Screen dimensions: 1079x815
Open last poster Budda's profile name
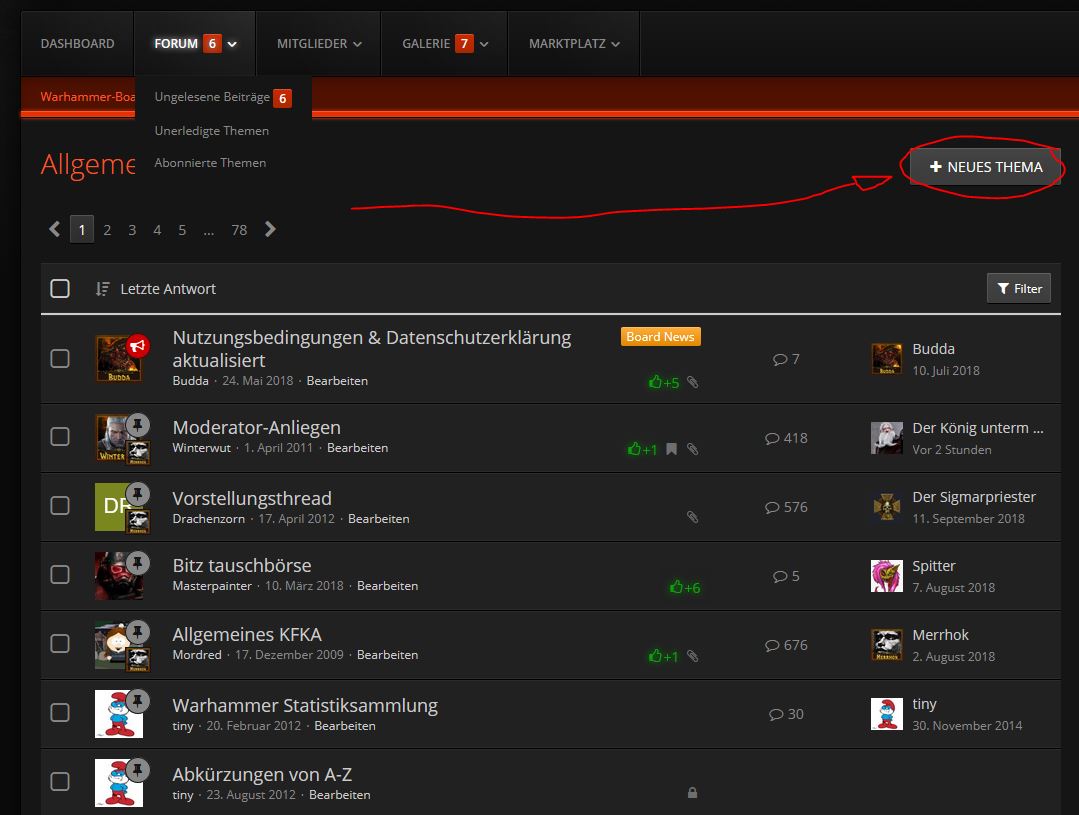point(934,349)
